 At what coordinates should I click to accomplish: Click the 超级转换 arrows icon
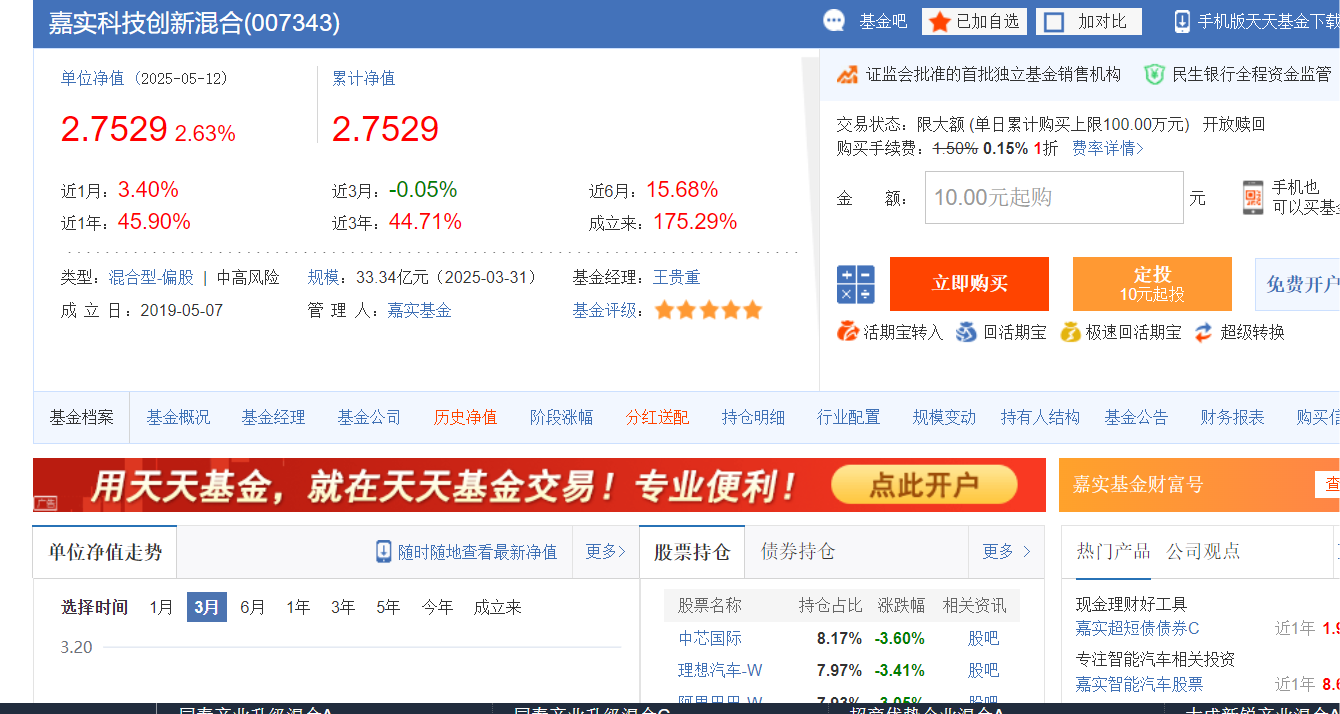click(1204, 332)
